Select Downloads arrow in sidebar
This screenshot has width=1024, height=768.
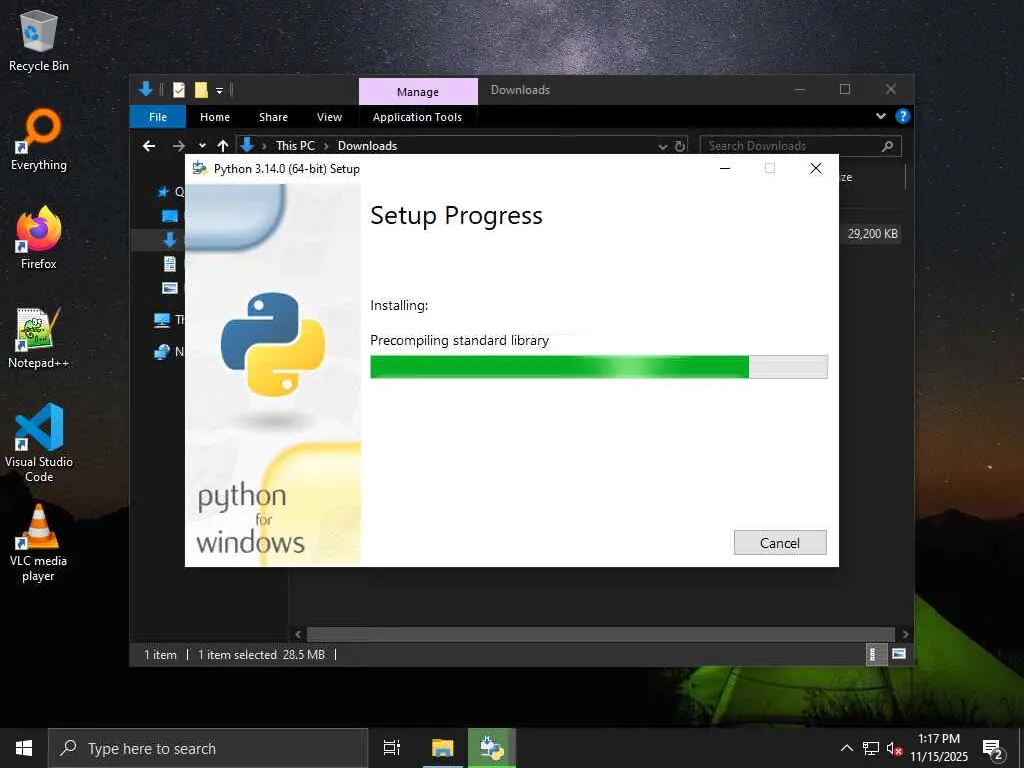tap(170, 240)
